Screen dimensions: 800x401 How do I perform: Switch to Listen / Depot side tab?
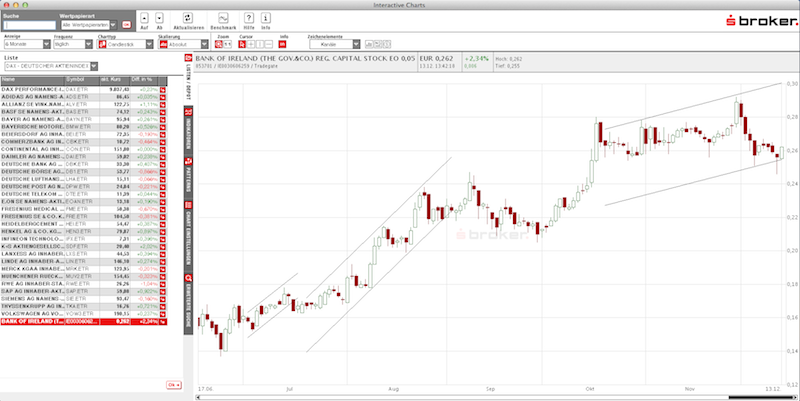[x=188, y=77]
